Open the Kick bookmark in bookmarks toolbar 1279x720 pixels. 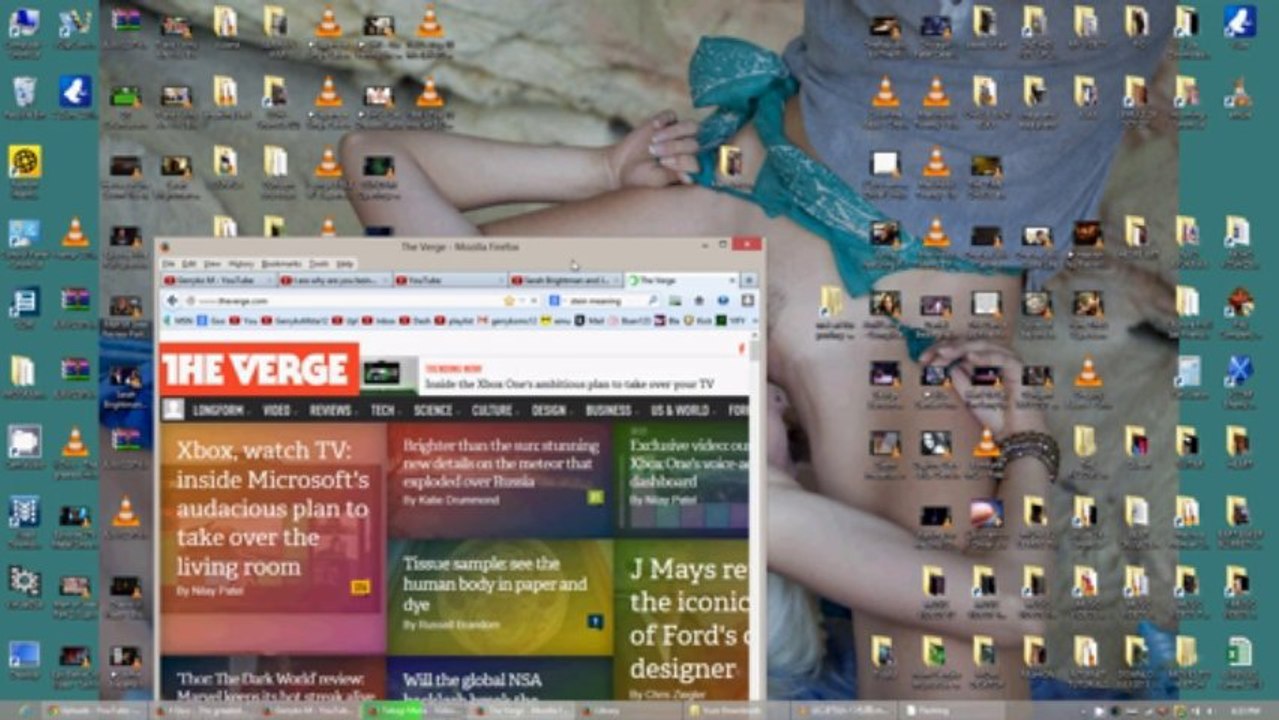(697, 320)
